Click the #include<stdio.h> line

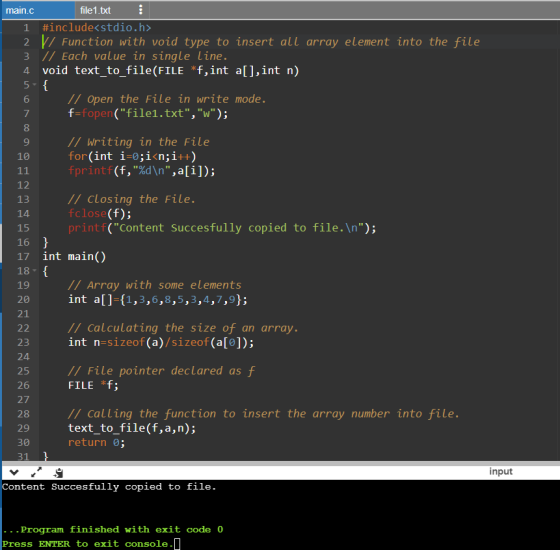(96, 28)
